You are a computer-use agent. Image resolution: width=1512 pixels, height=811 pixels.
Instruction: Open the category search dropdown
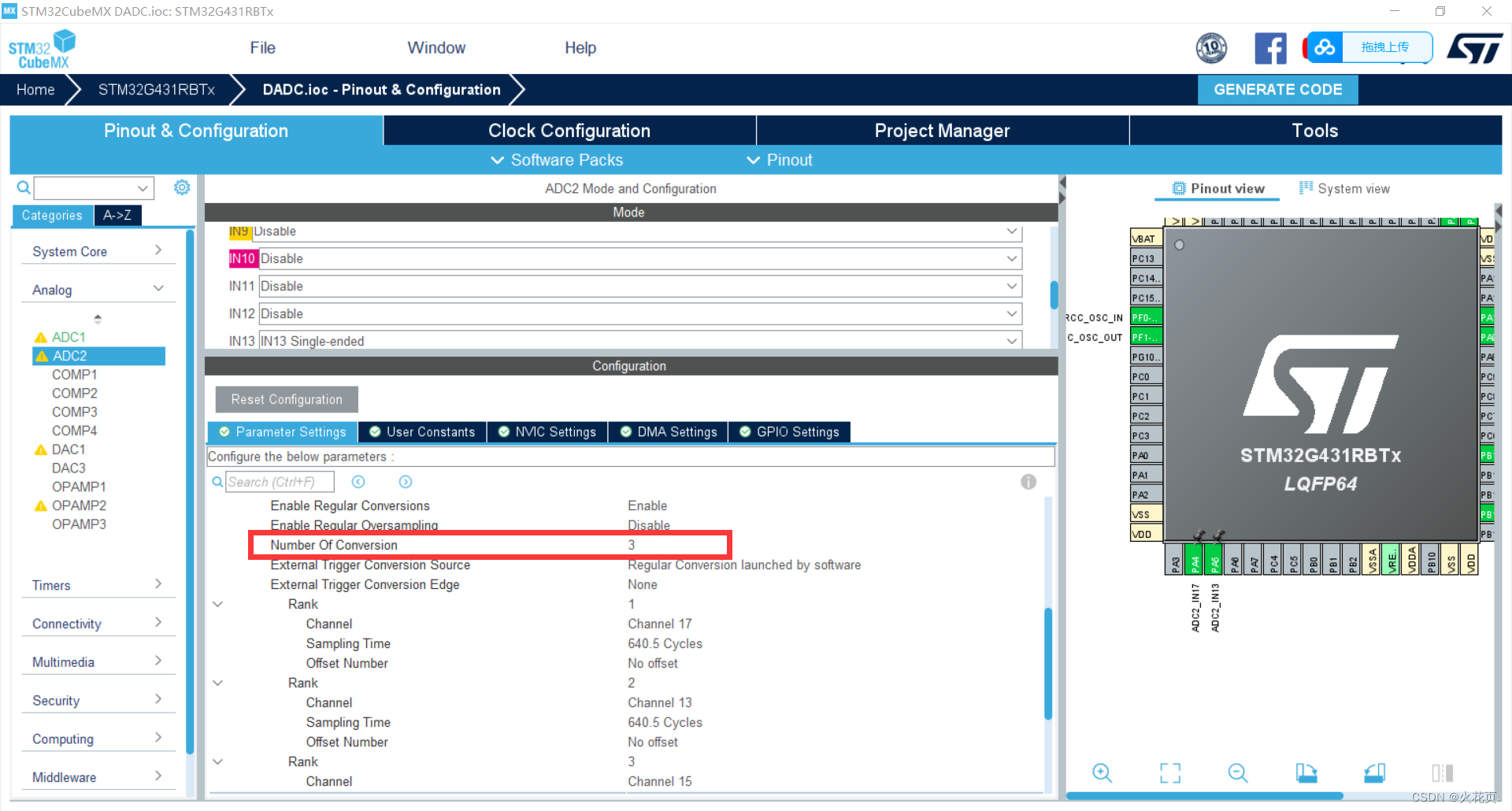(x=143, y=188)
